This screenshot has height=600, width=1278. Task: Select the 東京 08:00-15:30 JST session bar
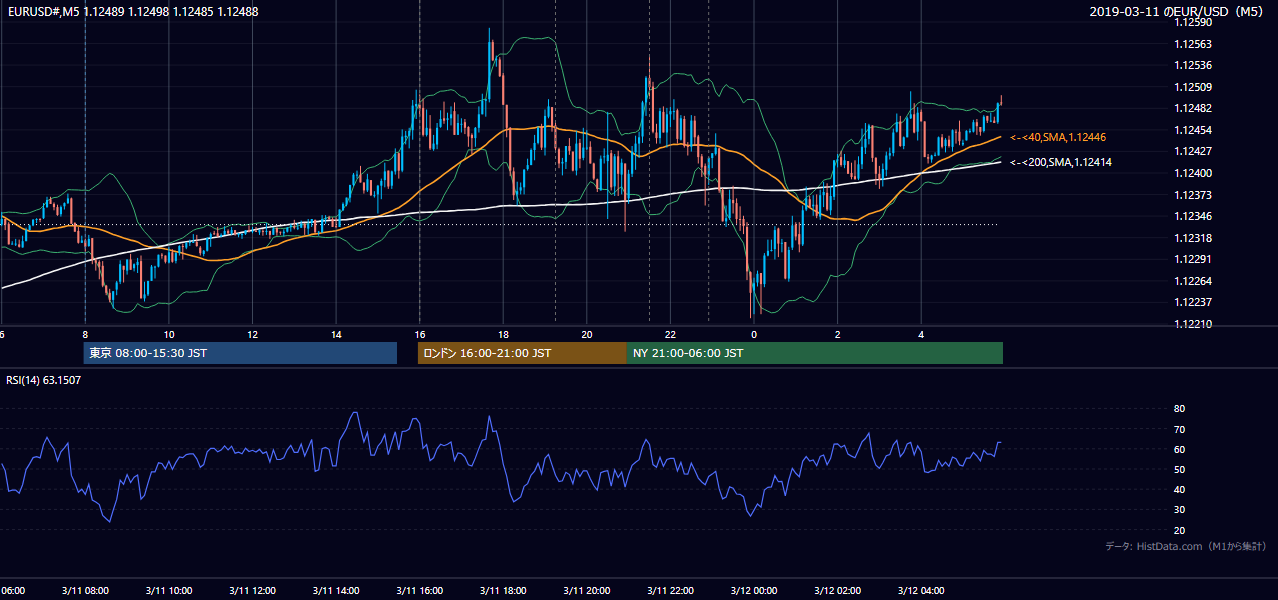click(240, 353)
